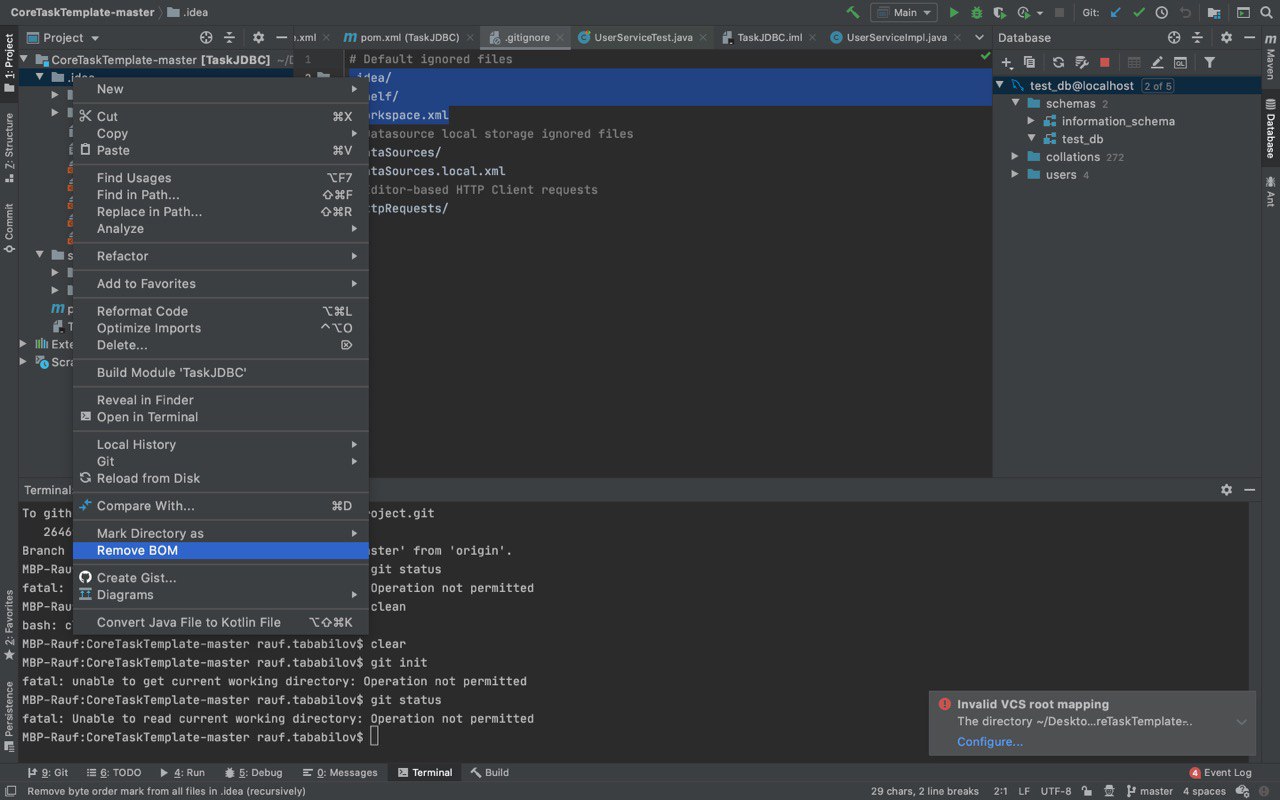
Task: Show Git history clock icon
Action: tap(1161, 13)
